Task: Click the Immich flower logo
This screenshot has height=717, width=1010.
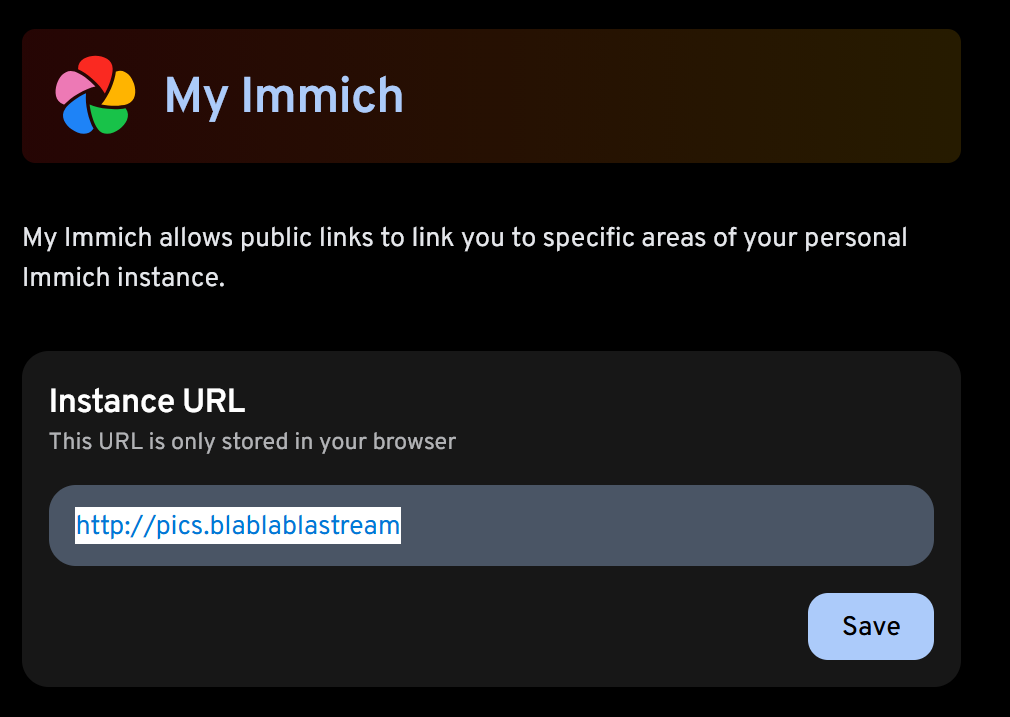Action: pos(95,95)
